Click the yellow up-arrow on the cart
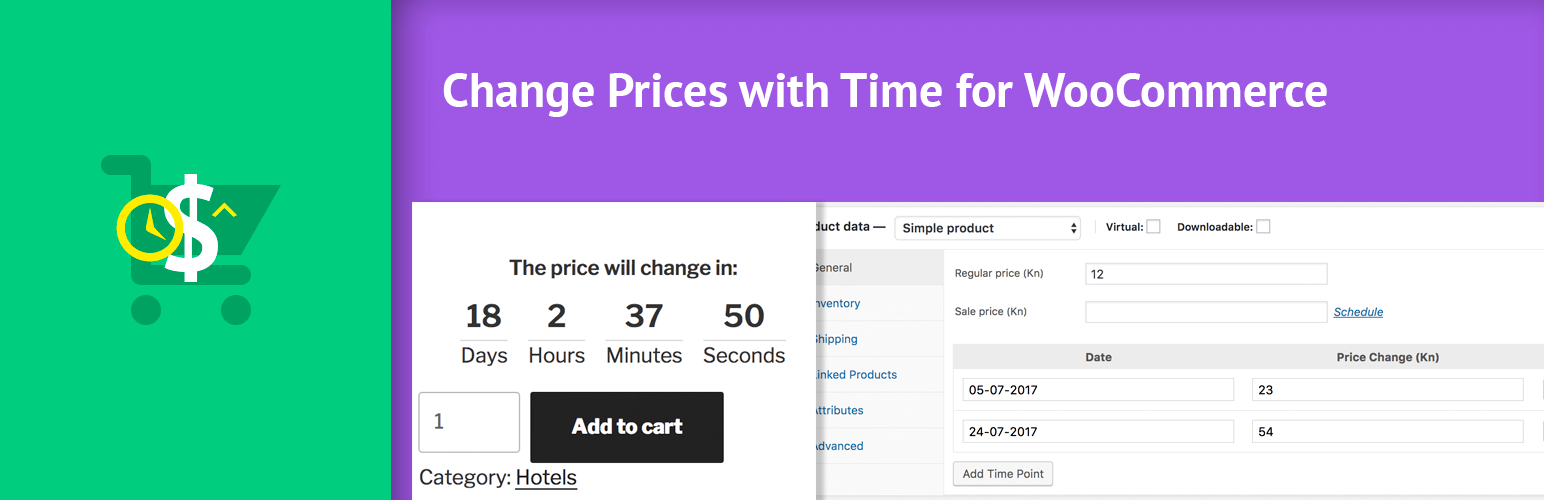The height and width of the screenshot is (500, 1544). pyautogui.click(x=225, y=210)
